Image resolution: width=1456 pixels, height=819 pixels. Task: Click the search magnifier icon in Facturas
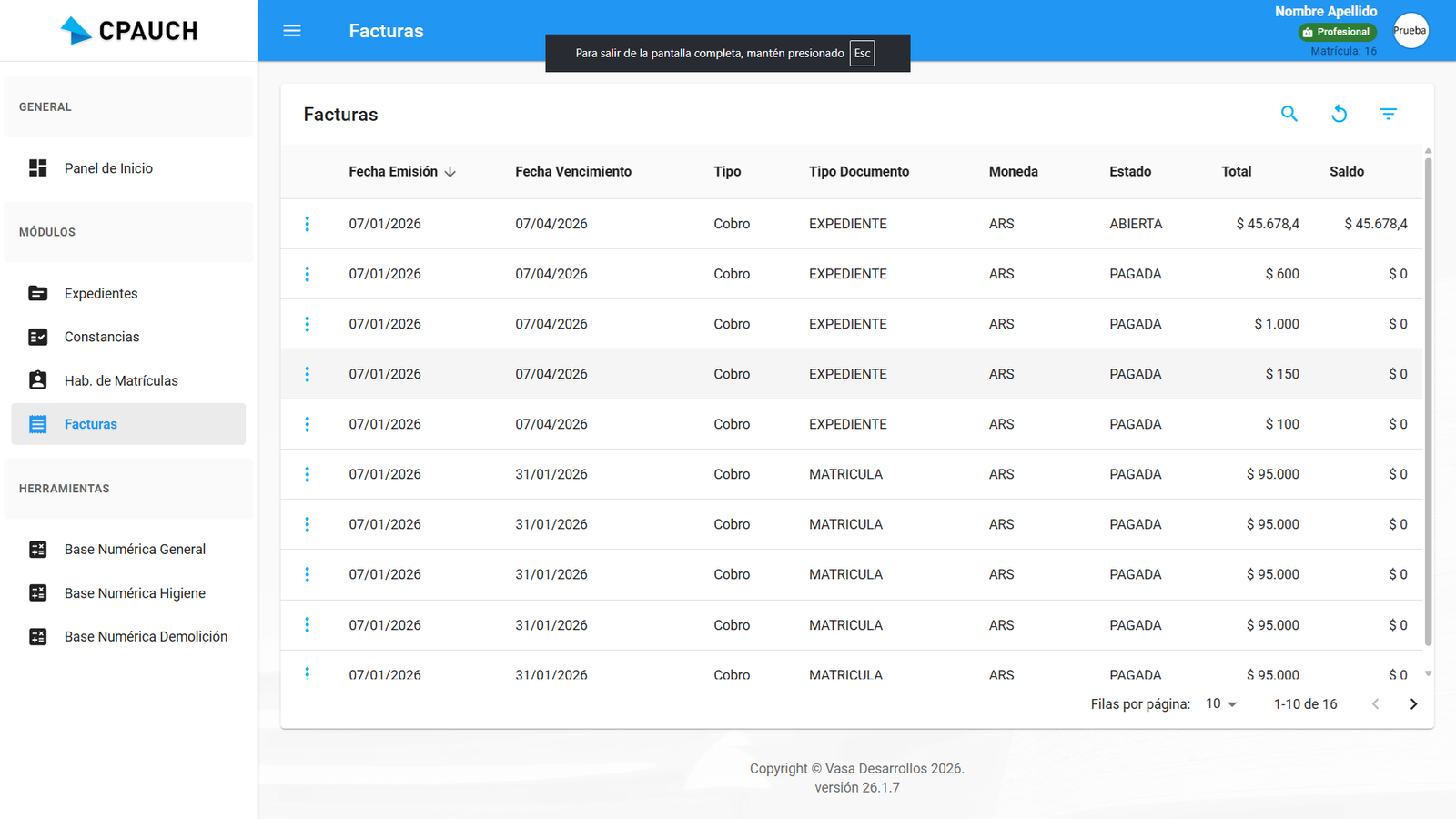[1289, 114]
